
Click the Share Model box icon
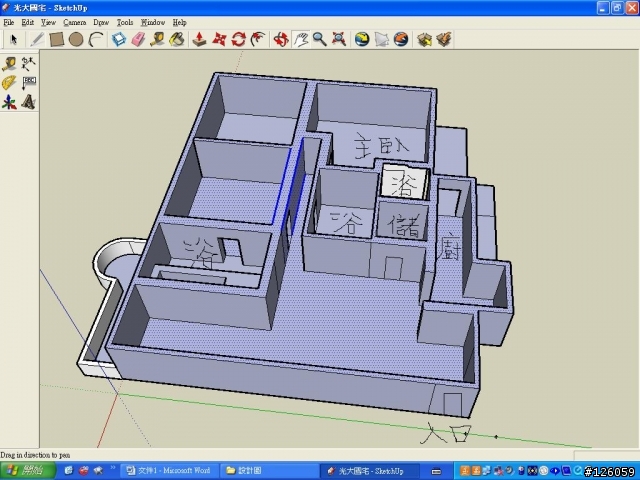pos(444,40)
